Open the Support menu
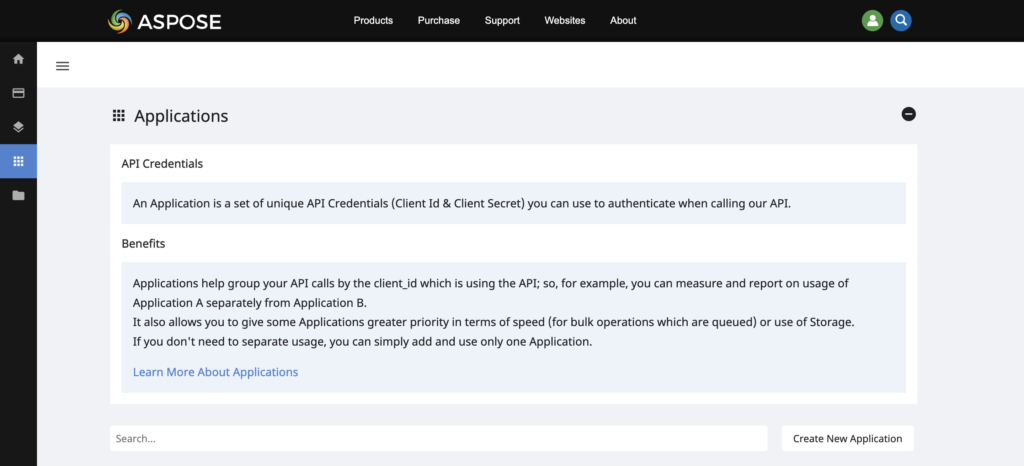1024x466 pixels. point(502,20)
